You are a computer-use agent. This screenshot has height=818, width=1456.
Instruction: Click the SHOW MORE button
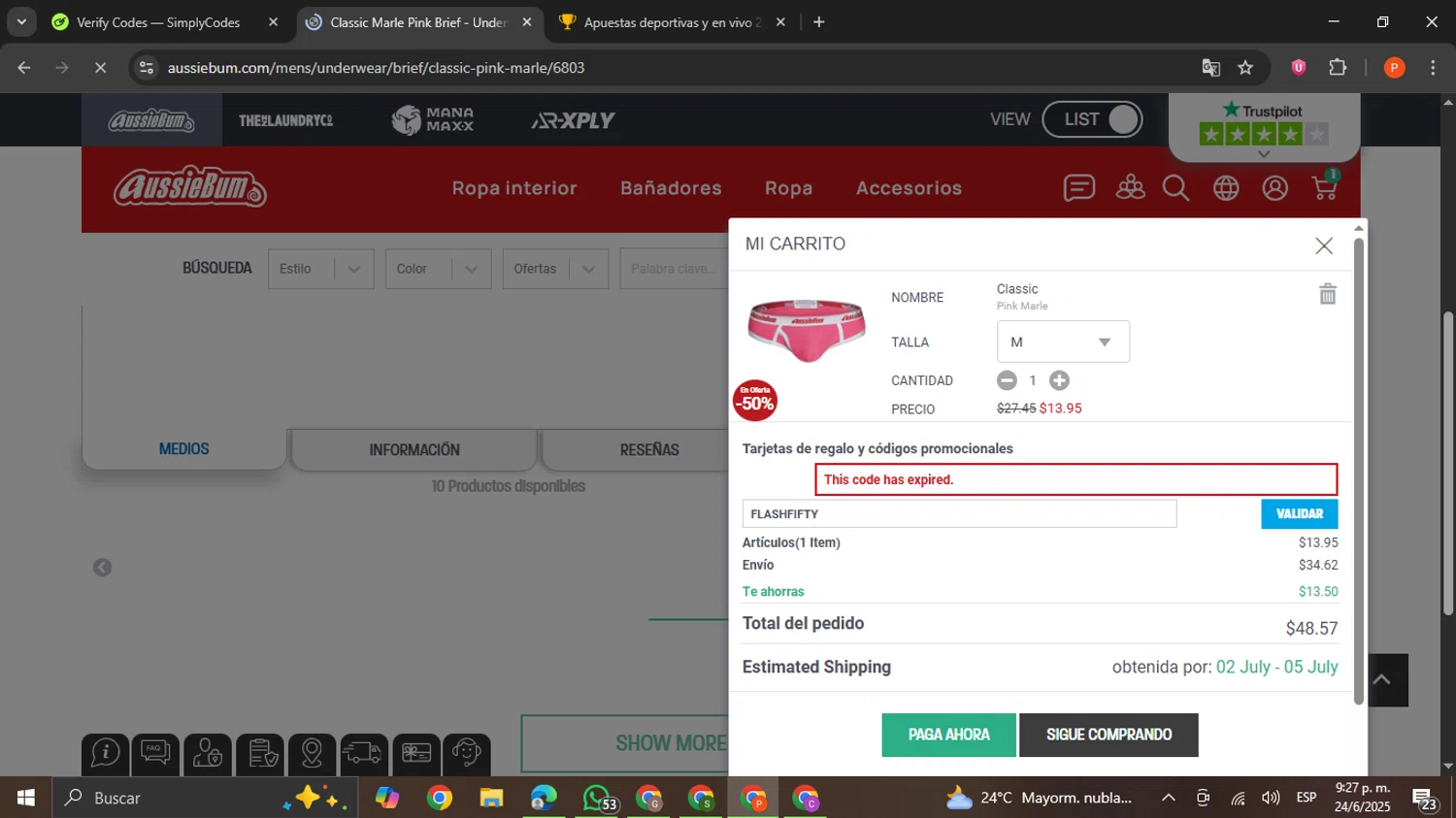(x=625, y=743)
